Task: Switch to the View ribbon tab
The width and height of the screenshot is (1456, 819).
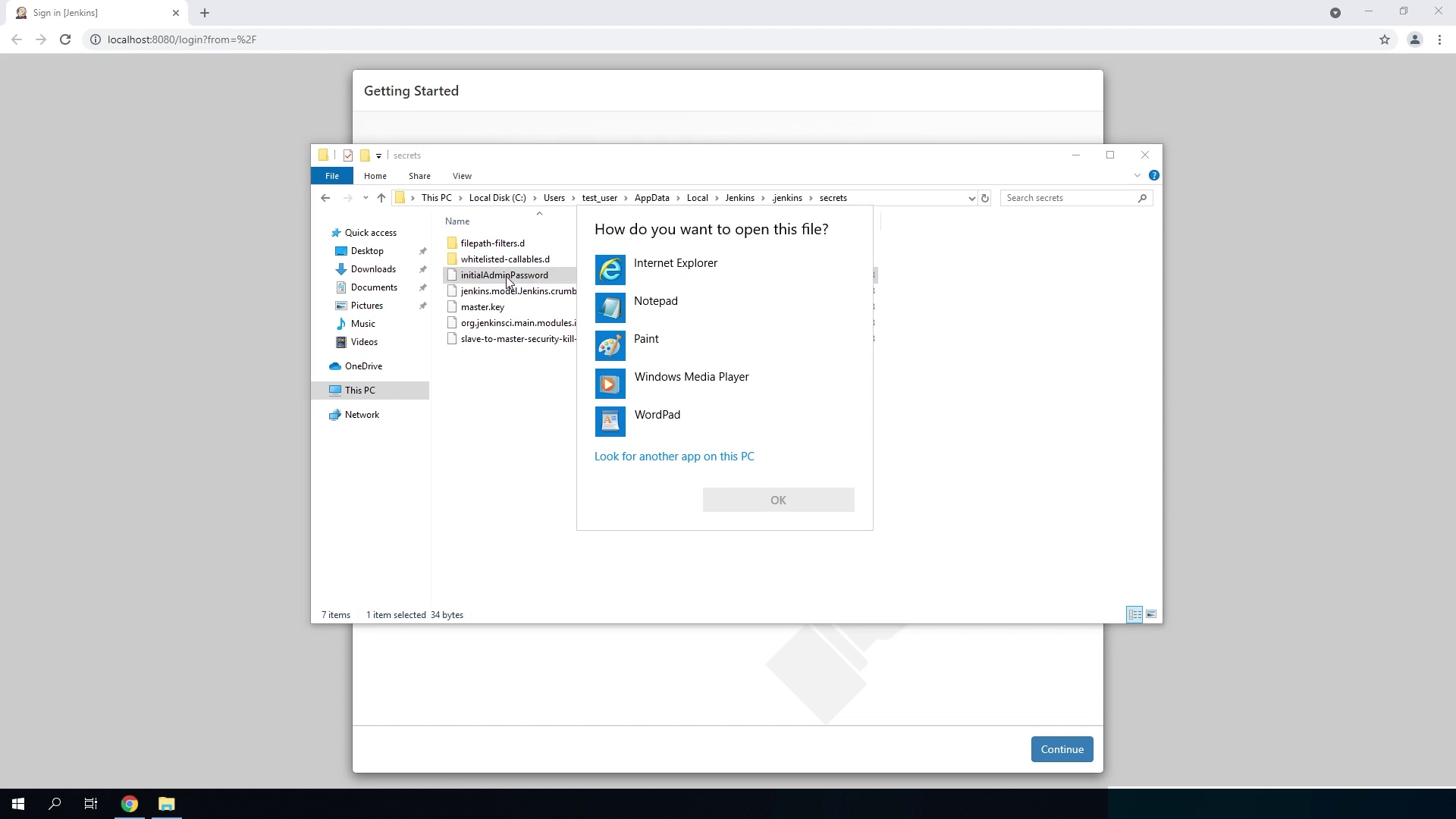Action: tap(461, 176)
